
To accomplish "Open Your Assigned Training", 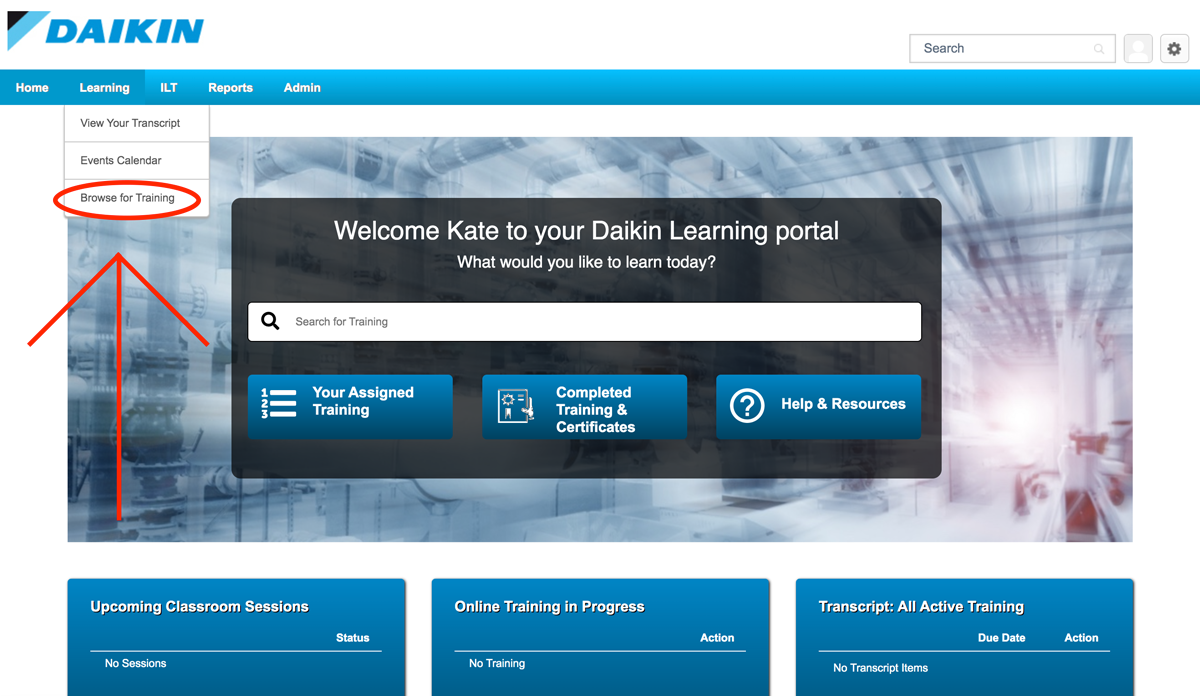I will tap(350, 407).
